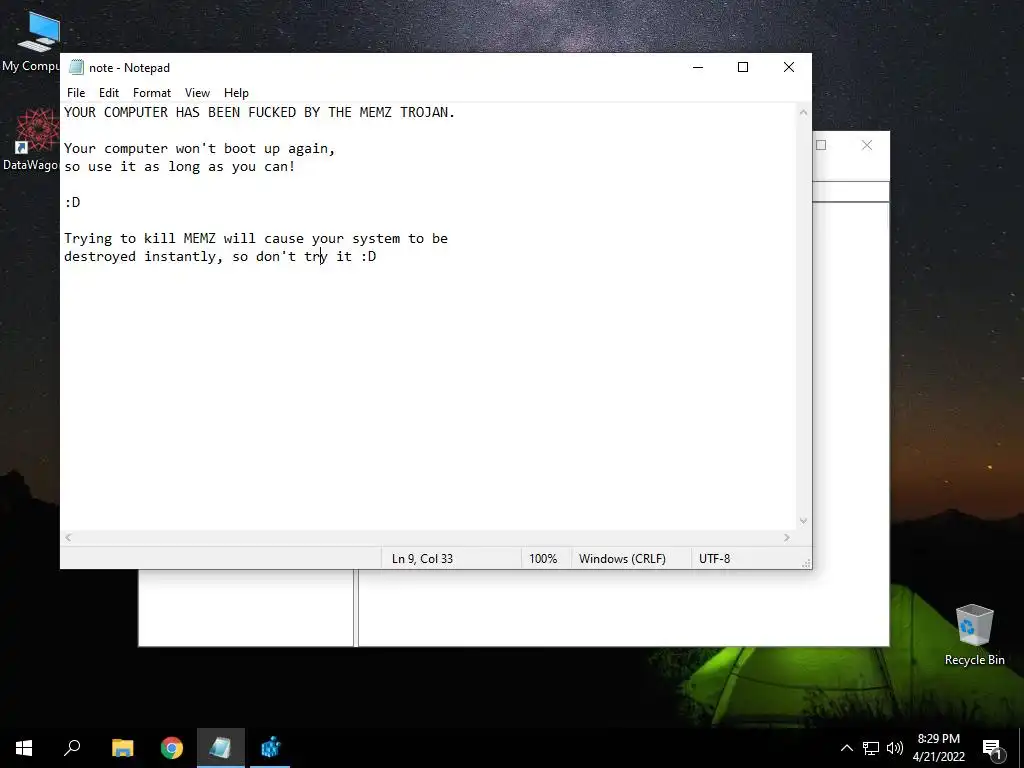Show hidden tray icons chevron
This screenshot has width=1024, height=768.
[846, 748]
